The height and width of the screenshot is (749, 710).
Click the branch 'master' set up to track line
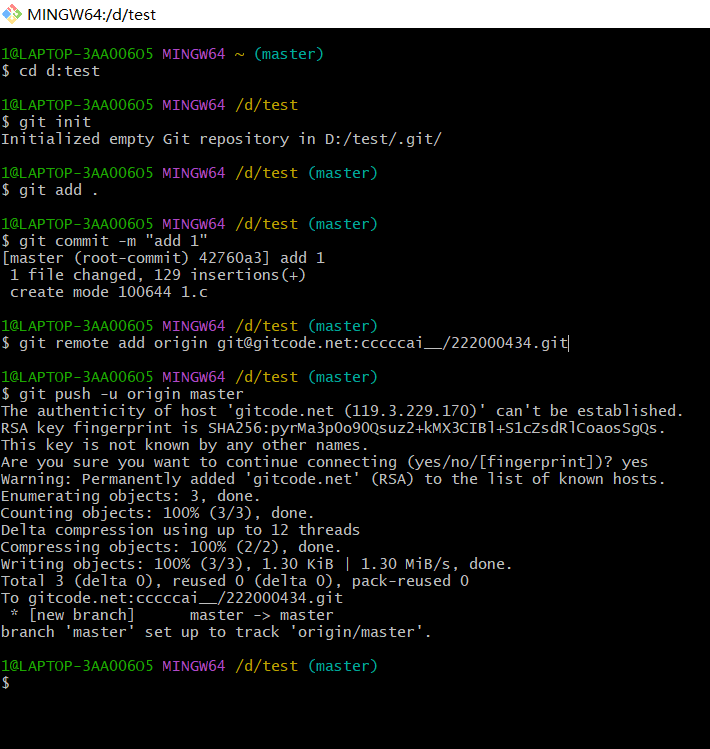tap(215, 632)
